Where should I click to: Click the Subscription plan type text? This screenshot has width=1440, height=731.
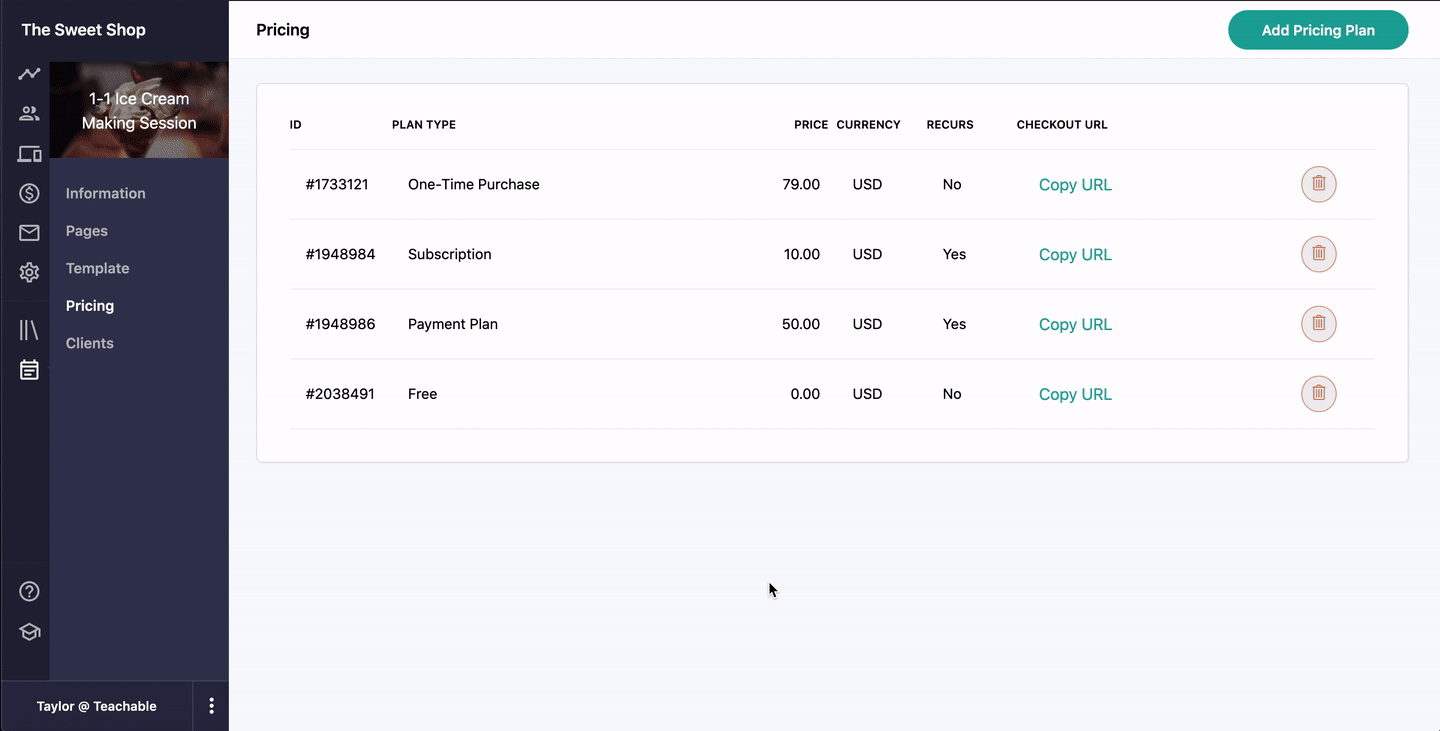[x=449, y=254]
